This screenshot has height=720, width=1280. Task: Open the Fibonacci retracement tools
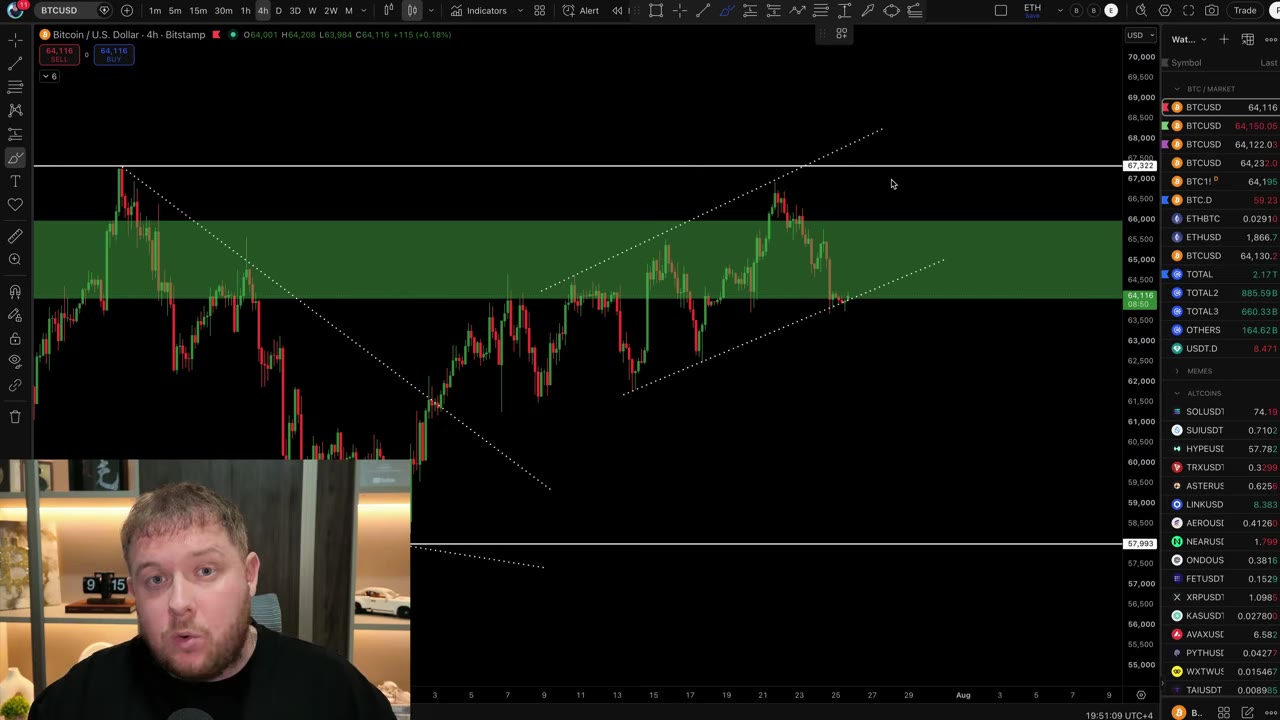click(15, 87)
